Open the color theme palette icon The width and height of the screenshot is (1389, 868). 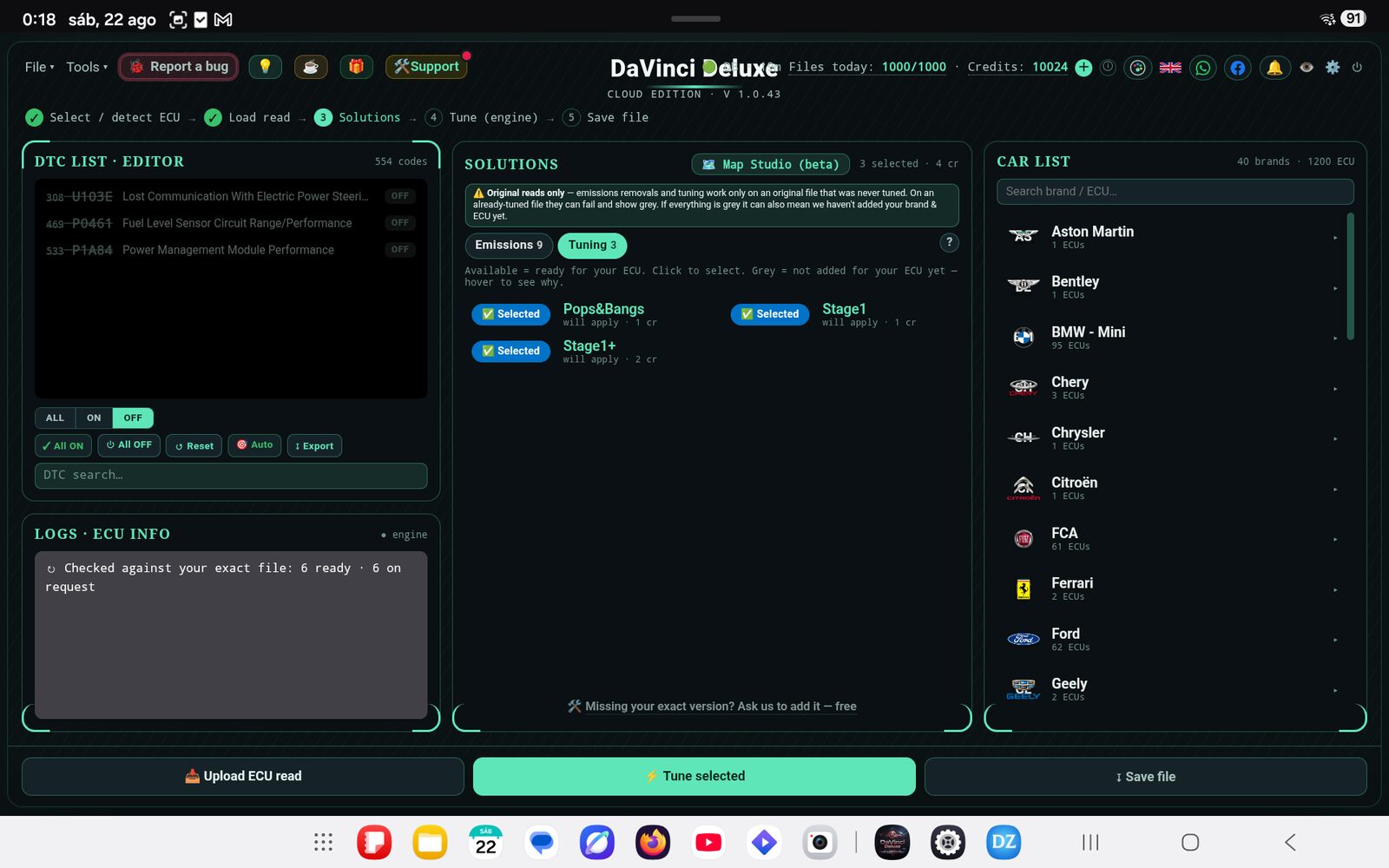(1137, 68)
